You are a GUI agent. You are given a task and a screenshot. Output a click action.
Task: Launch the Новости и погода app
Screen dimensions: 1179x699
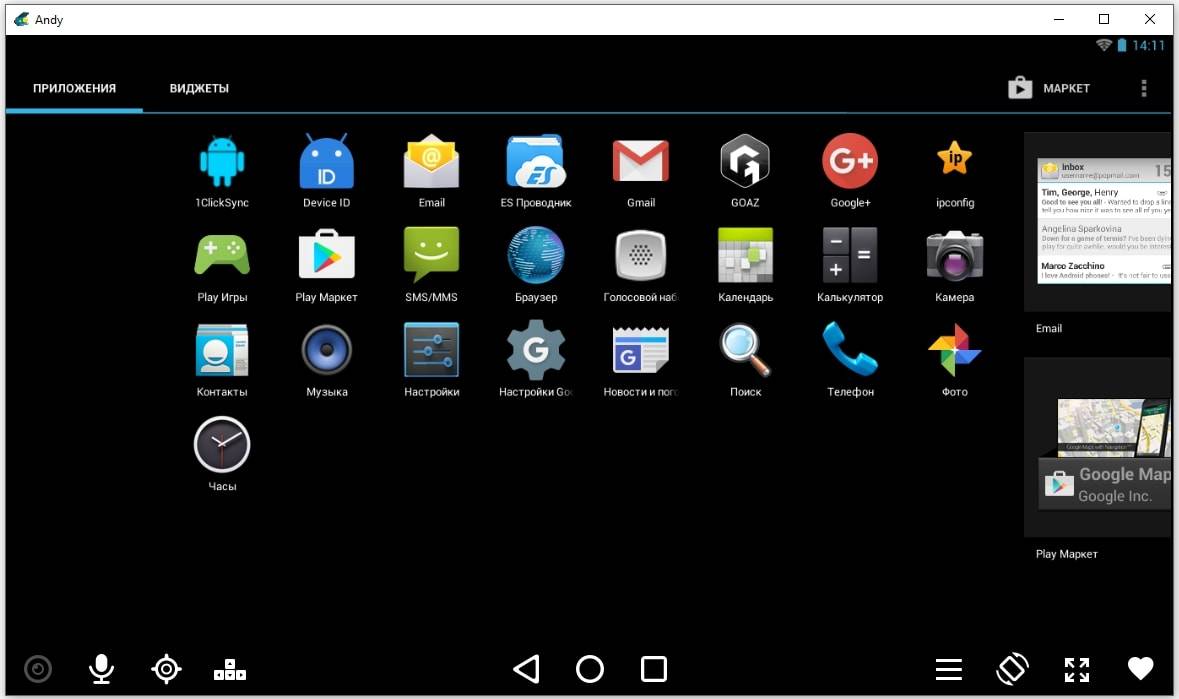[x=641, y=350]
